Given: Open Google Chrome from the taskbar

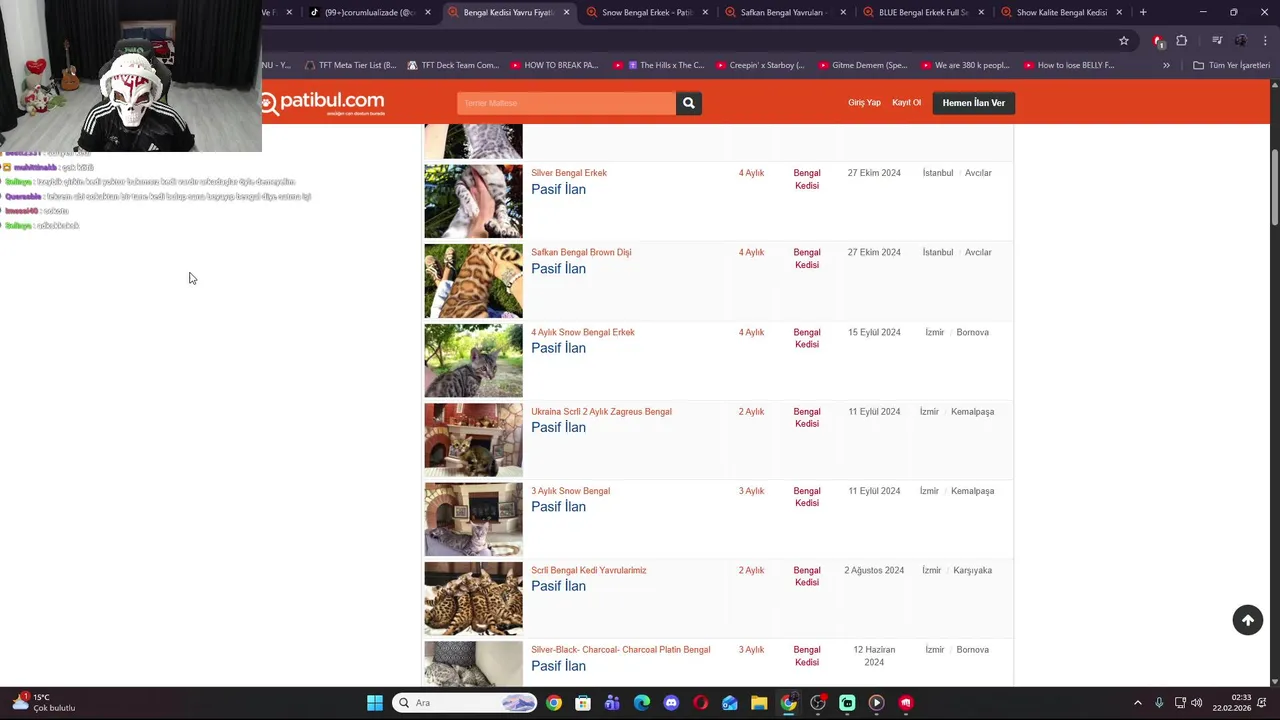Looking at the screenshot, I should [554, 703].
